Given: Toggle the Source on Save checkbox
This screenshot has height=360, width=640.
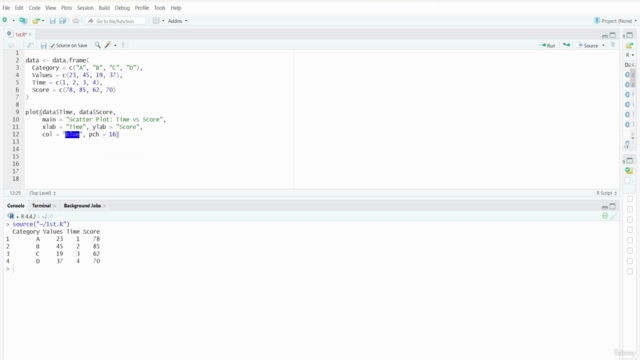Looking at the screenshot, I should point(52,45).
